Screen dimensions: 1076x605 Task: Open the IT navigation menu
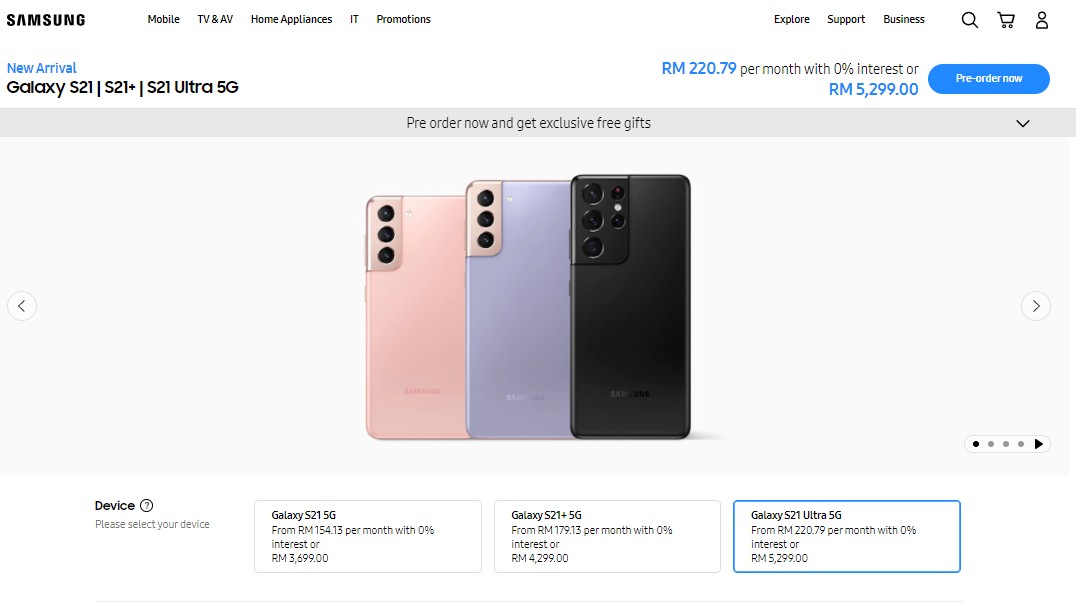pos(354,20)
